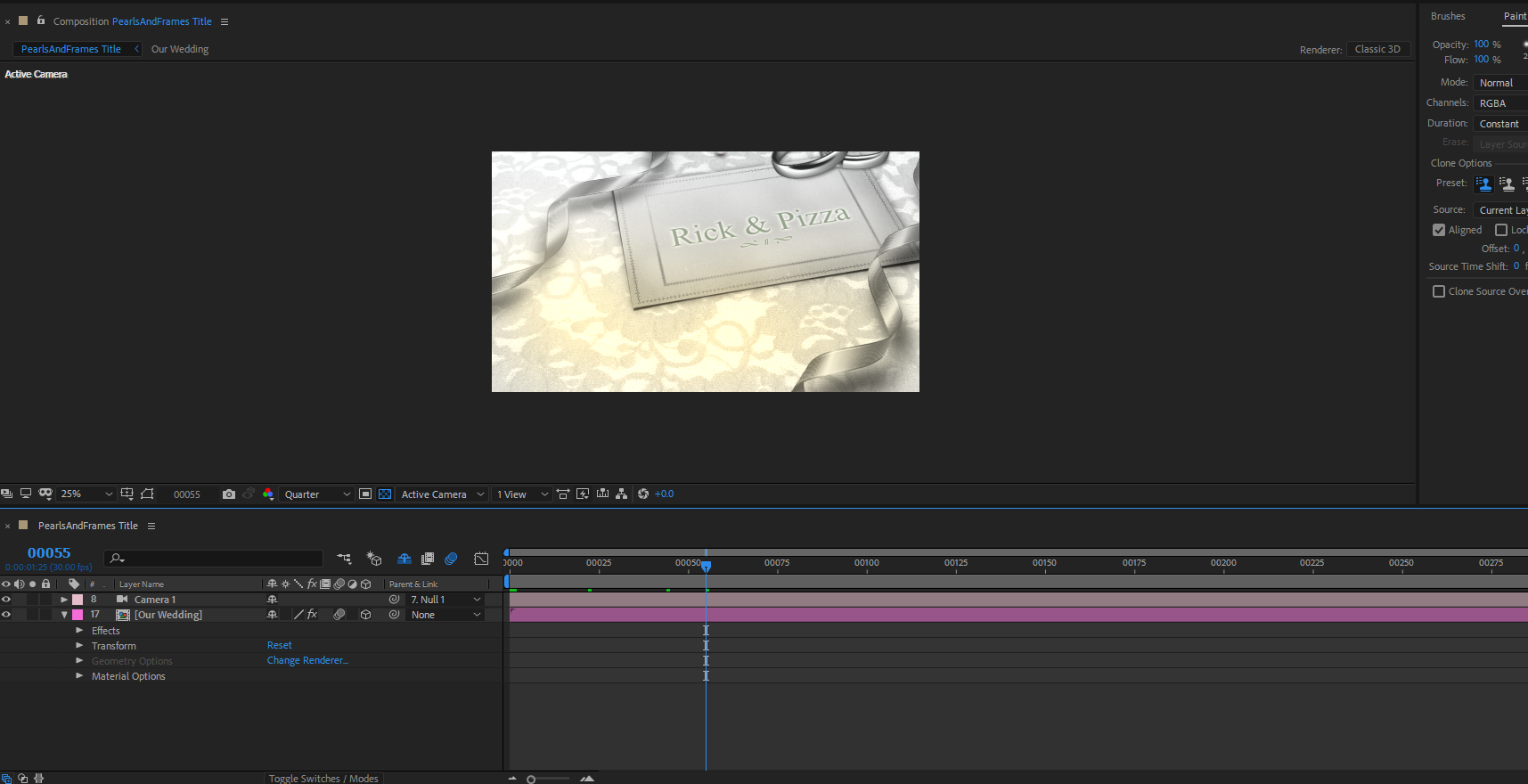The image size is (1528, 784).
Task: Click the Change Renderer link
Action: 307,661
